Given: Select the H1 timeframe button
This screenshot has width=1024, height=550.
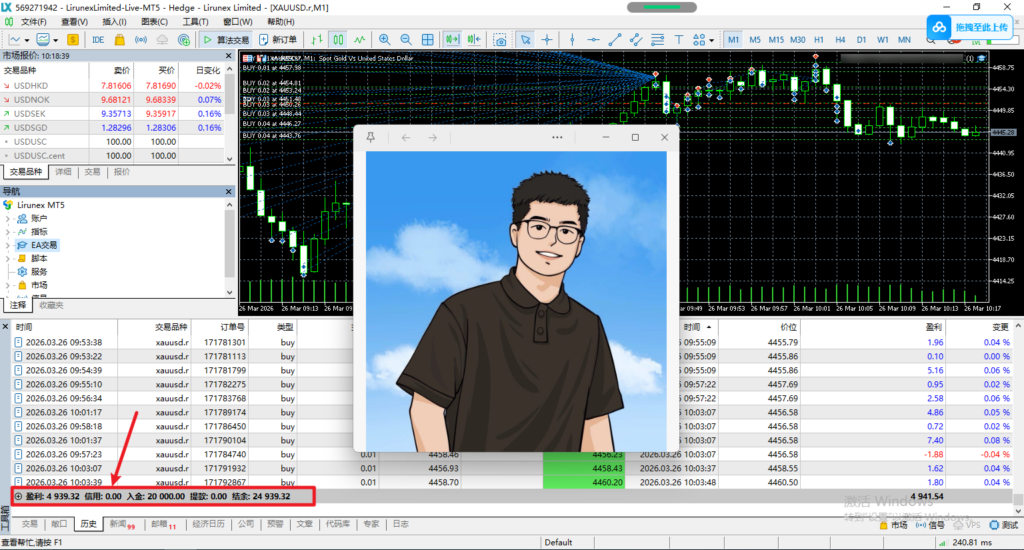Looking at the screenshot, I should point(818,40).
